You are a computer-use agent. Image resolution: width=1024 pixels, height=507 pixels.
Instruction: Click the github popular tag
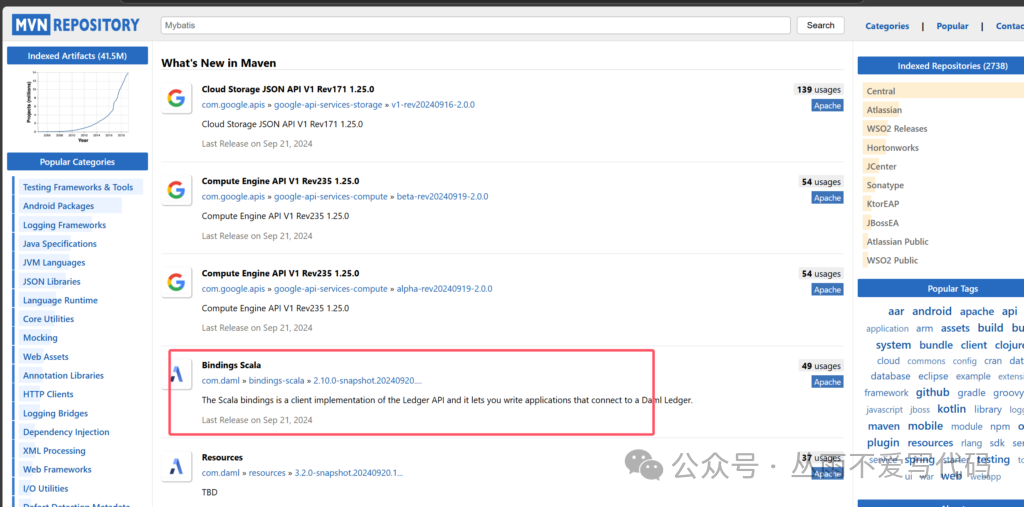[933, 393]
